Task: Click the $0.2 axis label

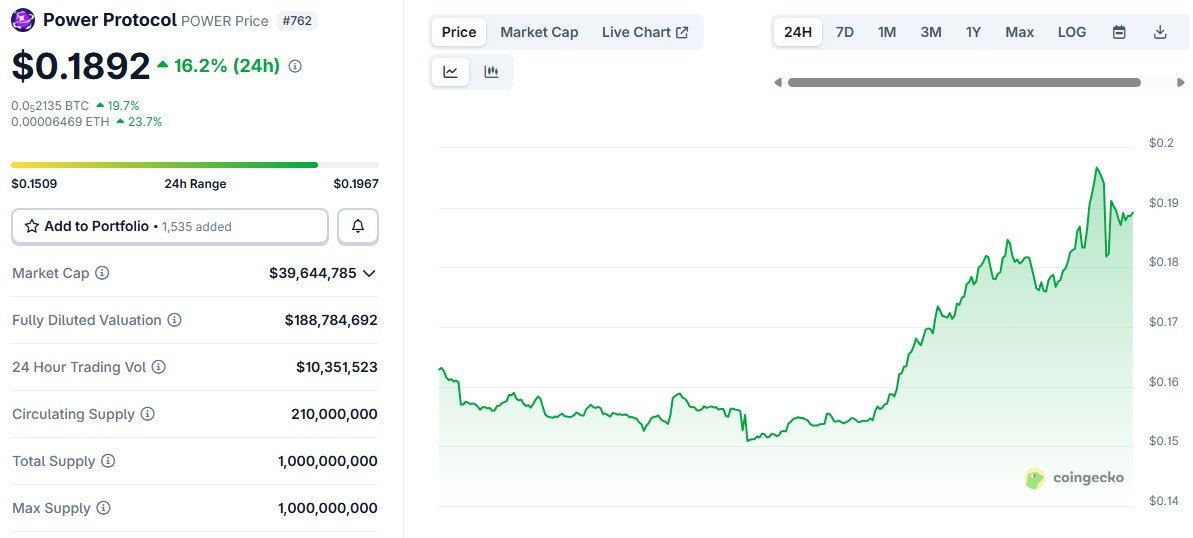Action: 1161,142
